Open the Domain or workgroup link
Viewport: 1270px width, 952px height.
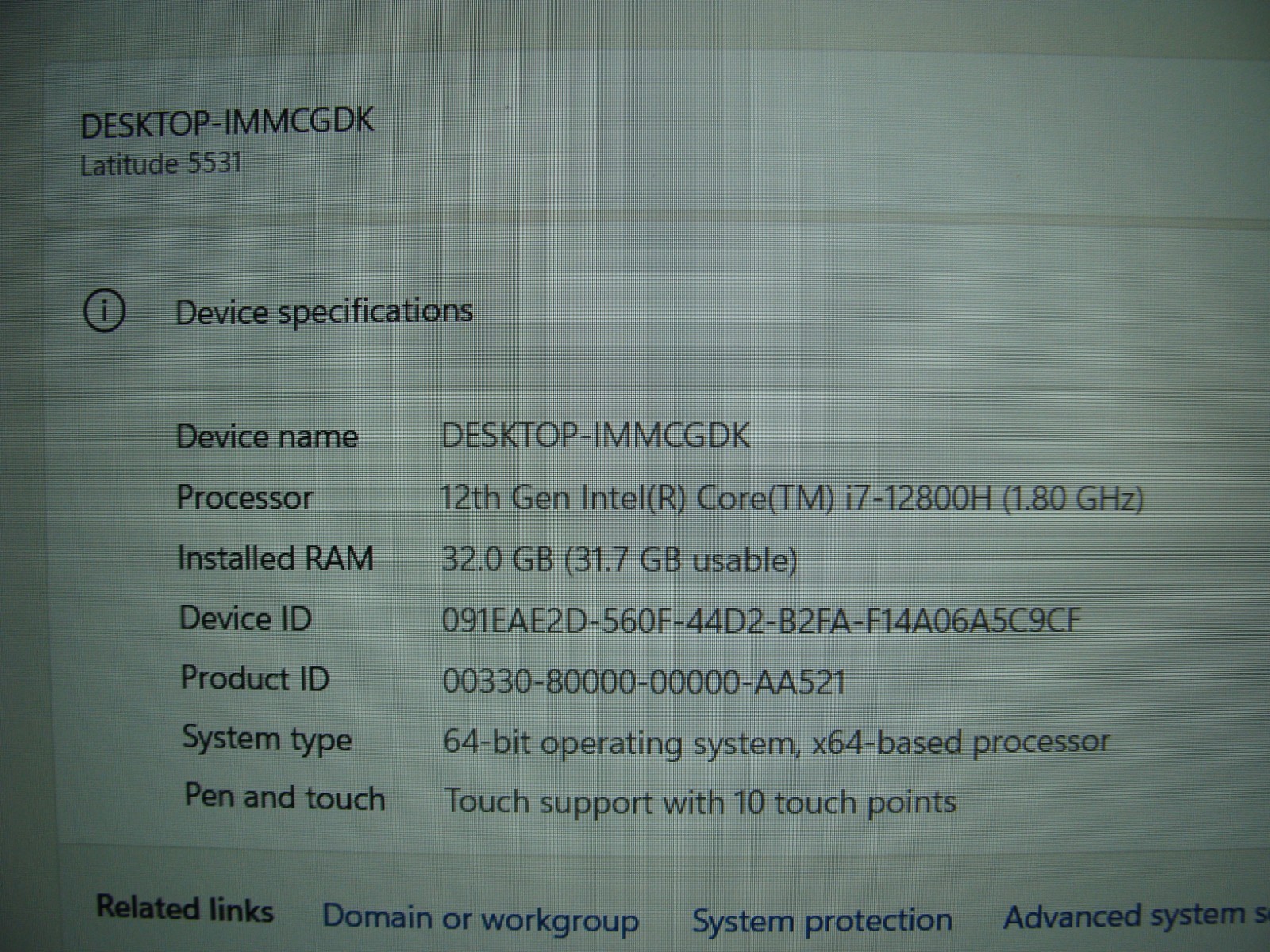pos(480,919)
